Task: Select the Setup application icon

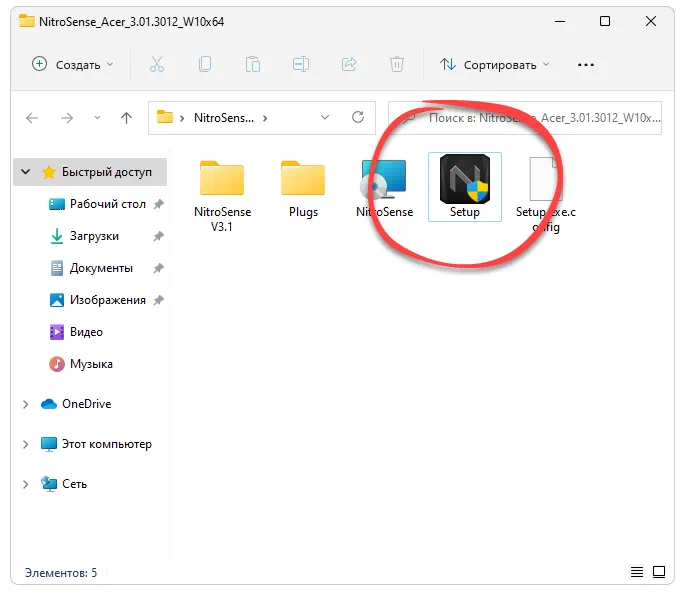Action: click(465, 187)
